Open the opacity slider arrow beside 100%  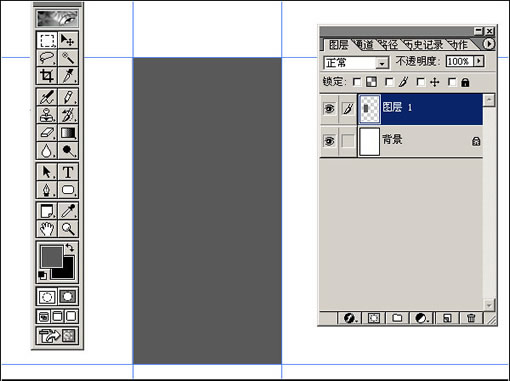pyautogui.click(x=479, y=61)
